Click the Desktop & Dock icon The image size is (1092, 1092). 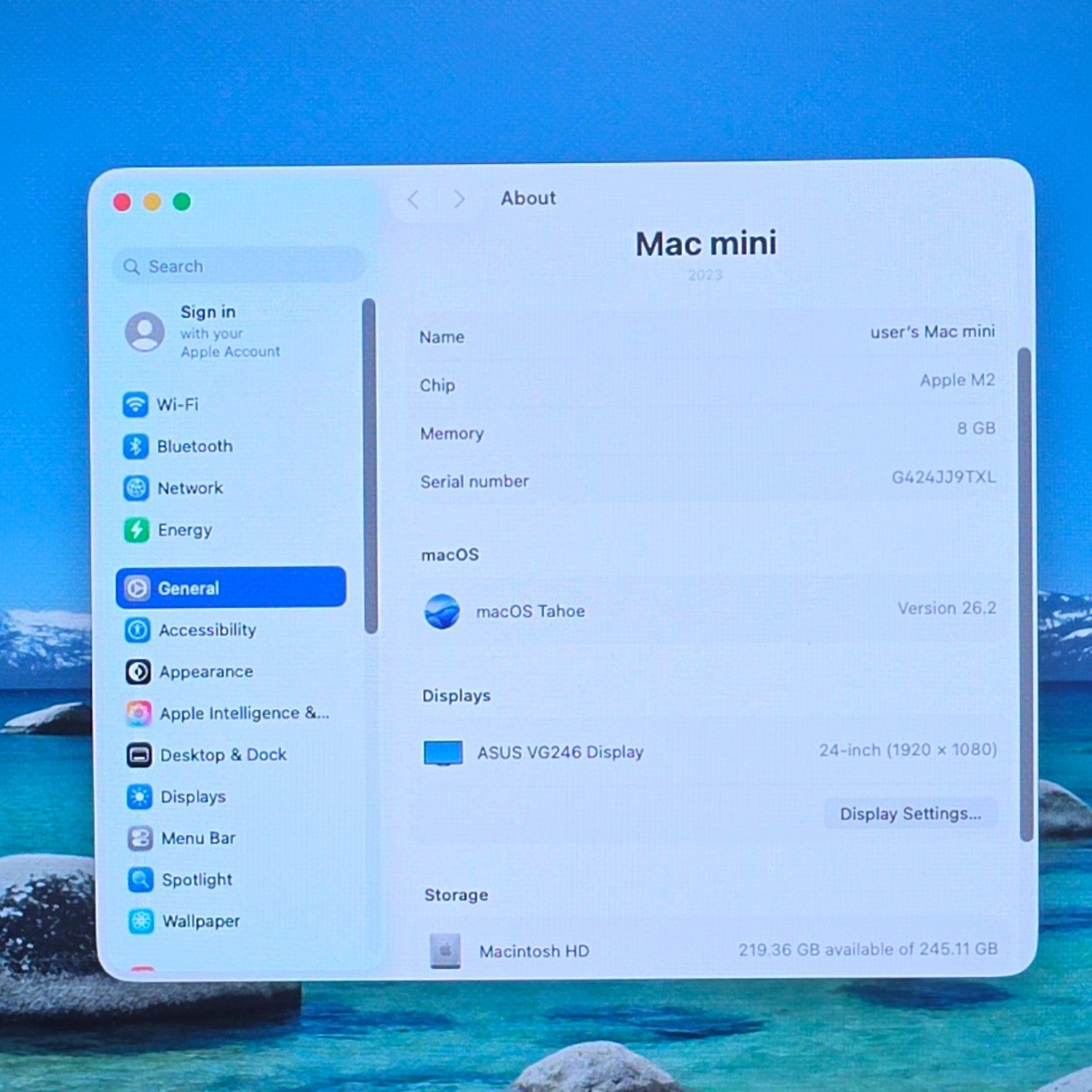pyautogui.click(x=139, y=755)
